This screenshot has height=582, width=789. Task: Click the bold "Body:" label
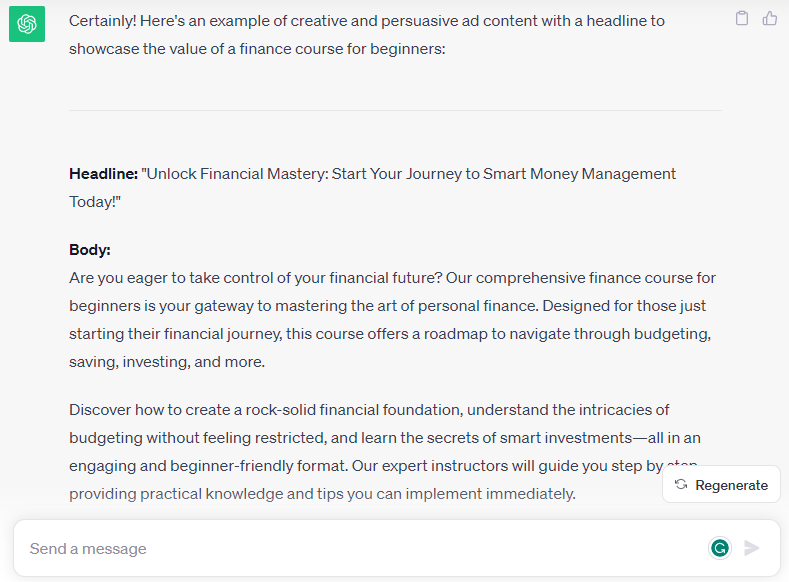(x=90, y=250)
